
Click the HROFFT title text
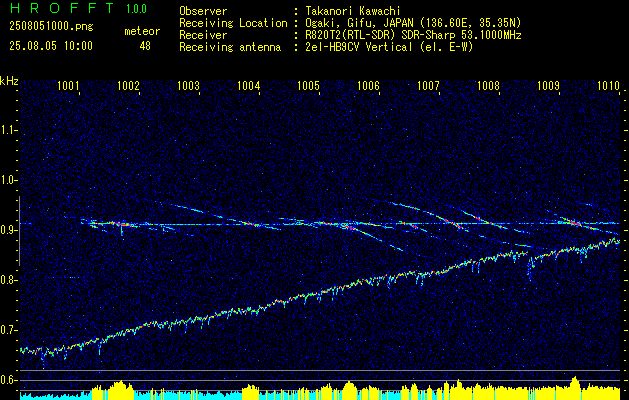point(62,8)
